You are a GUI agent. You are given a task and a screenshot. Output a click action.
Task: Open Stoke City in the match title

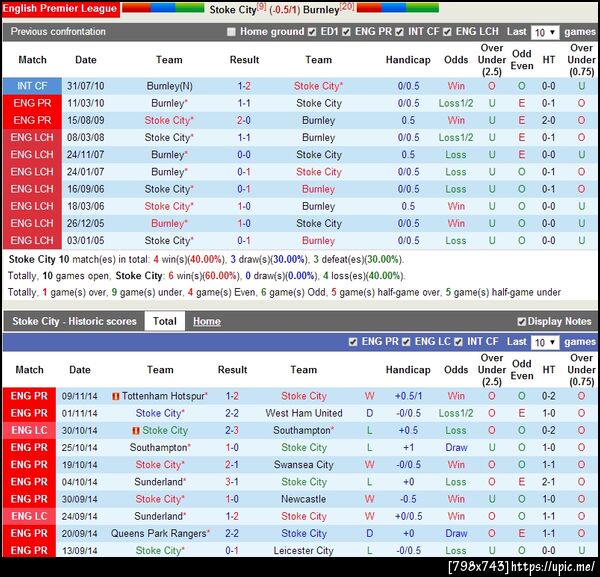click(233, 10)
